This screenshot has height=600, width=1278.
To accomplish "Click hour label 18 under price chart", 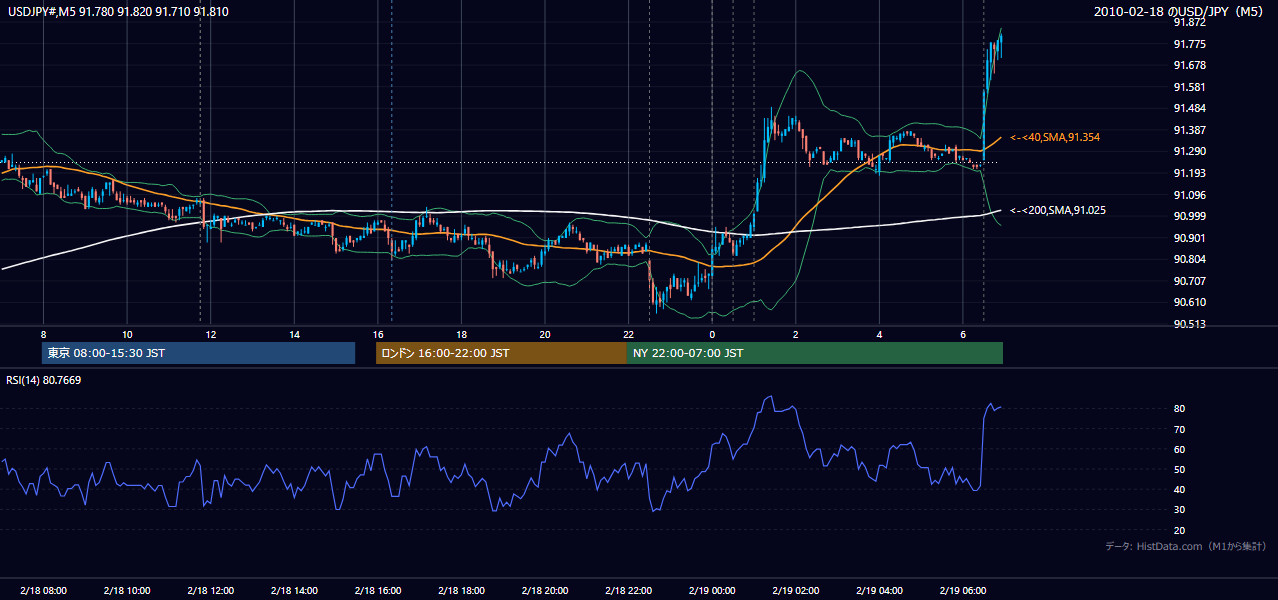I will click(461, 334).
